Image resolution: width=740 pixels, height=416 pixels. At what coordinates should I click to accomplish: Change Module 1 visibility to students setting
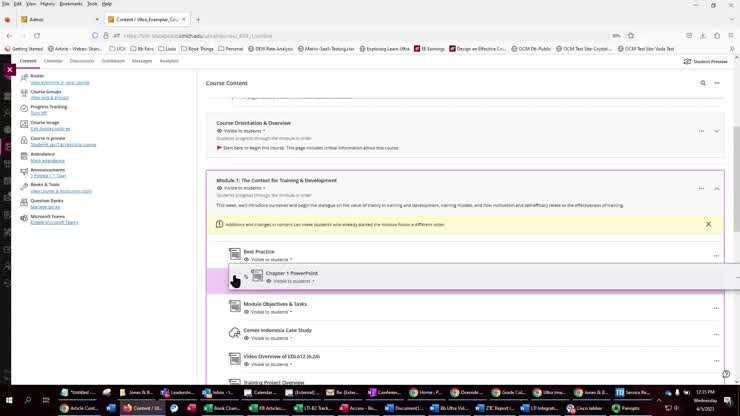coord(243,188)
